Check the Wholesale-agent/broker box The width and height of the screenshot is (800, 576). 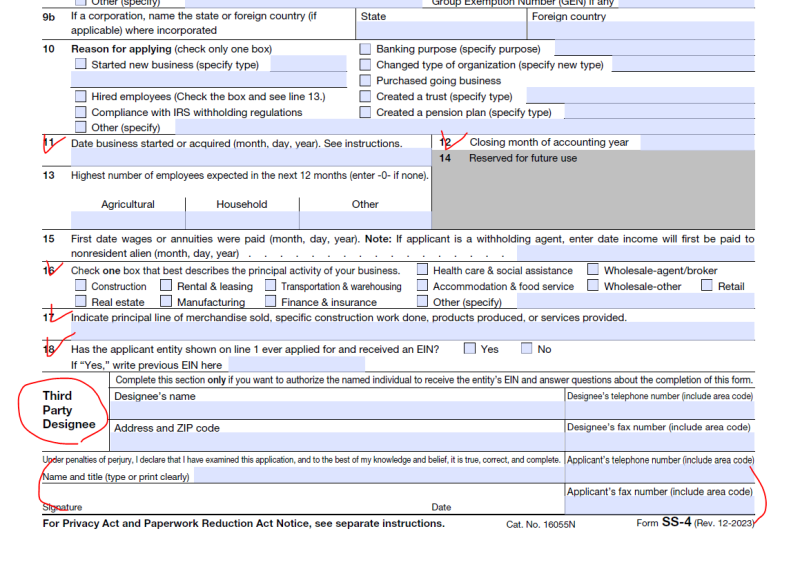coord(593,269)
